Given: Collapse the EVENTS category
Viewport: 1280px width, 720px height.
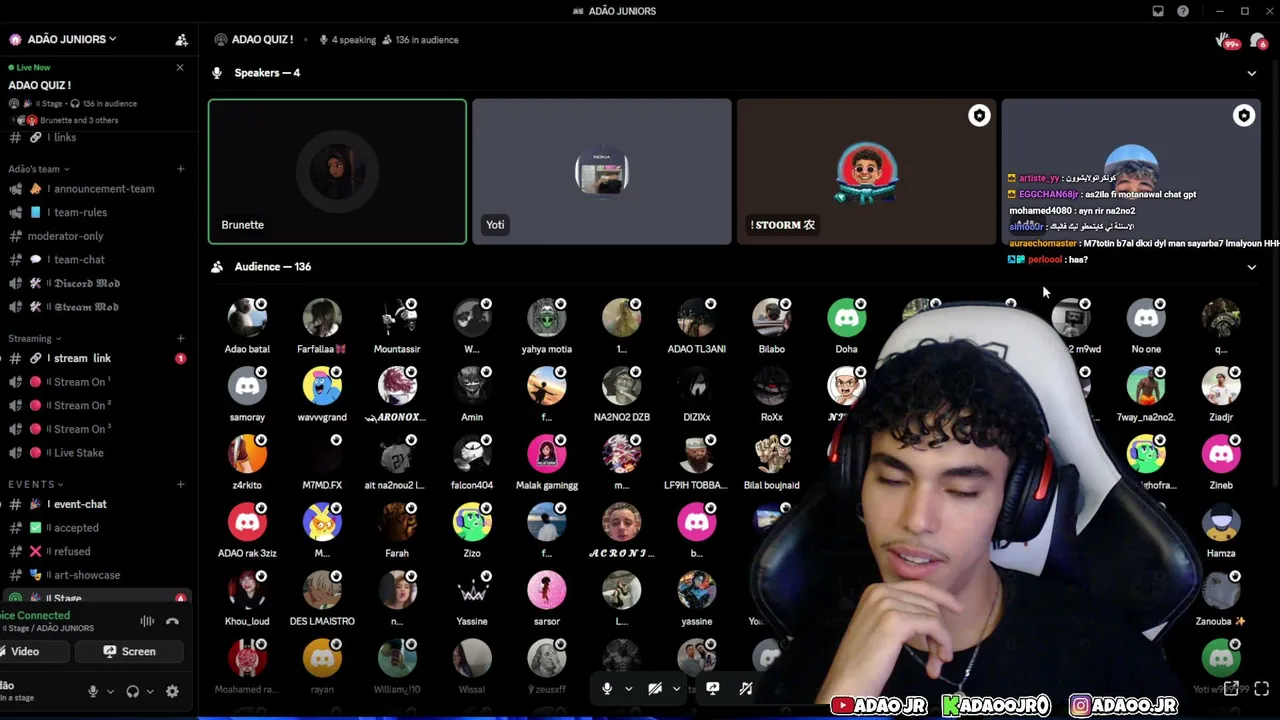Looking at the screenshot, I should 35,485.
